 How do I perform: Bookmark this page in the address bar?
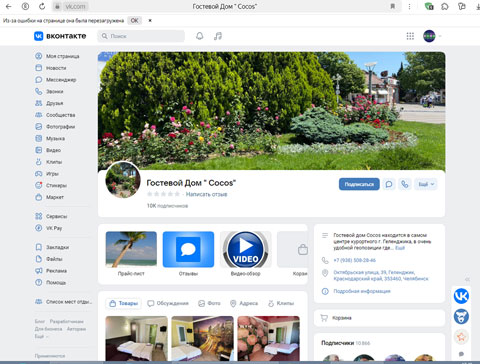(x=393, y=6)
